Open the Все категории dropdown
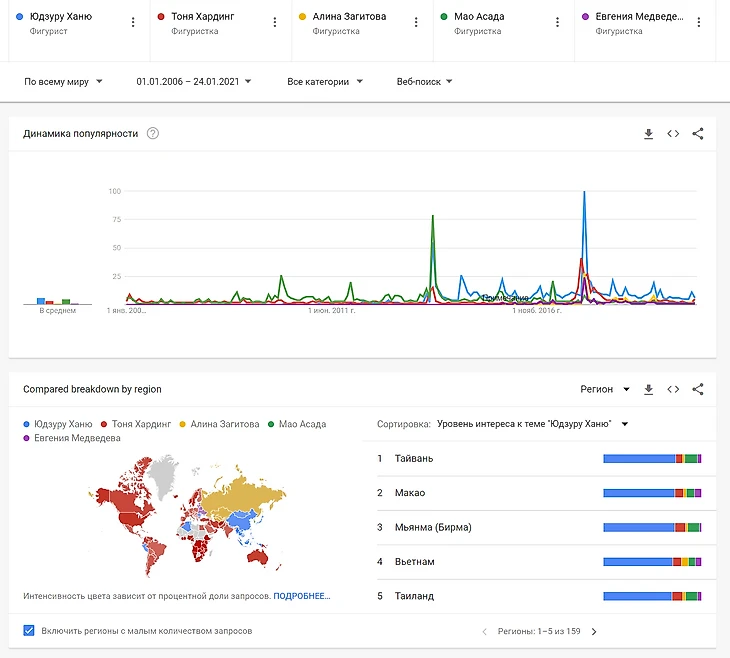The width and height of the screenshot is (730, 658). [324, 82]
